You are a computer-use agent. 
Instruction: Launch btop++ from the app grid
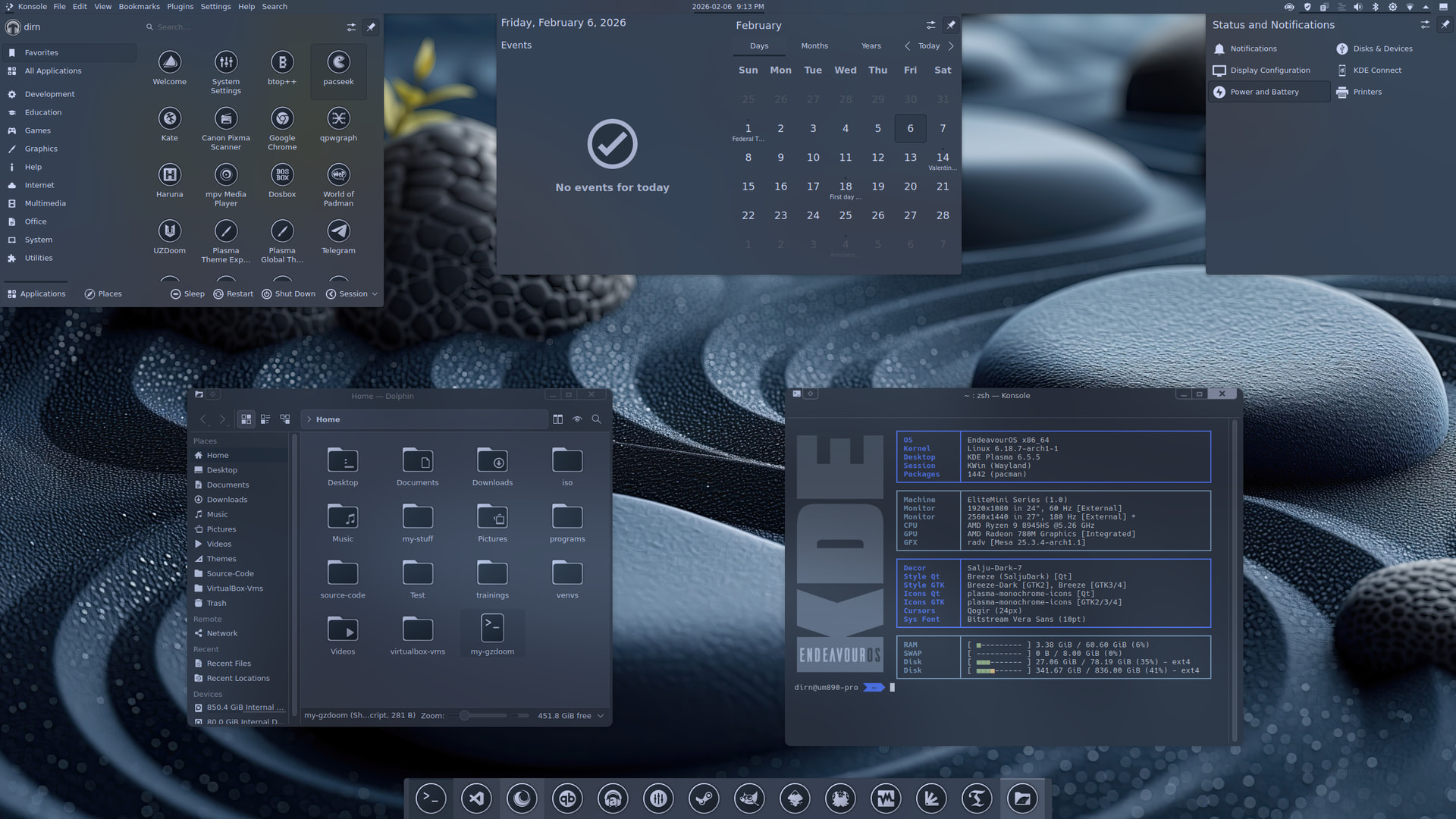coord(282,63)
